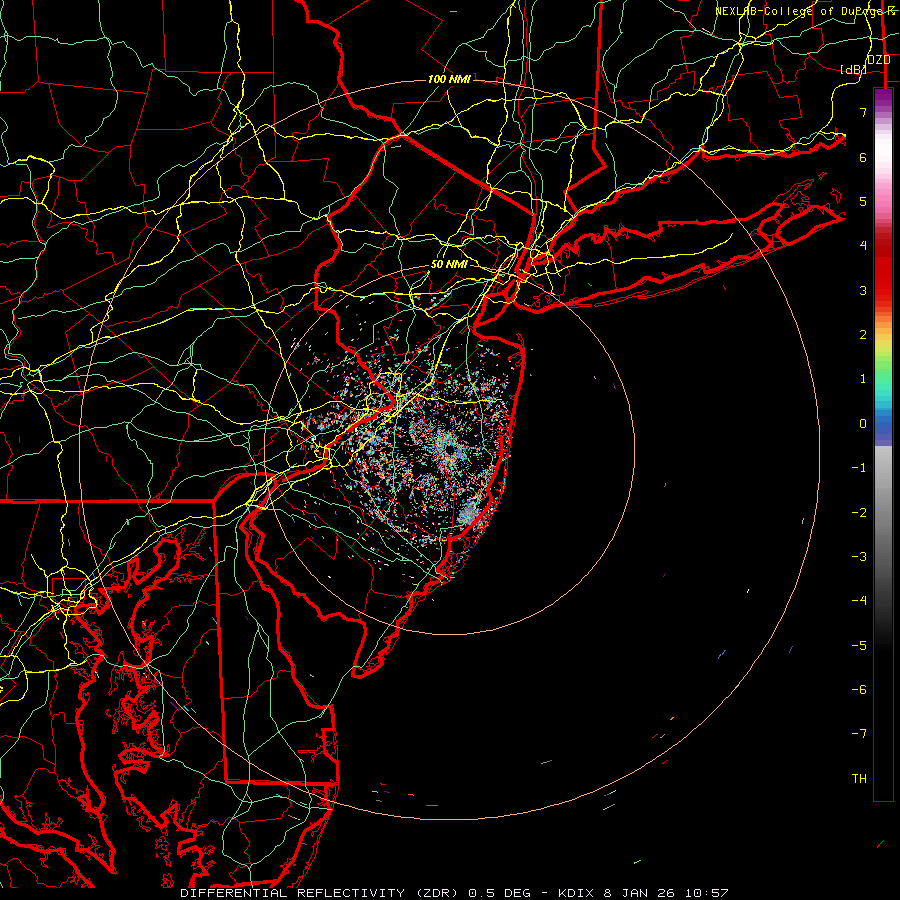Click the "0" value on the color scale
This screenshot has height=900, width=900.
tap(863, 424)
